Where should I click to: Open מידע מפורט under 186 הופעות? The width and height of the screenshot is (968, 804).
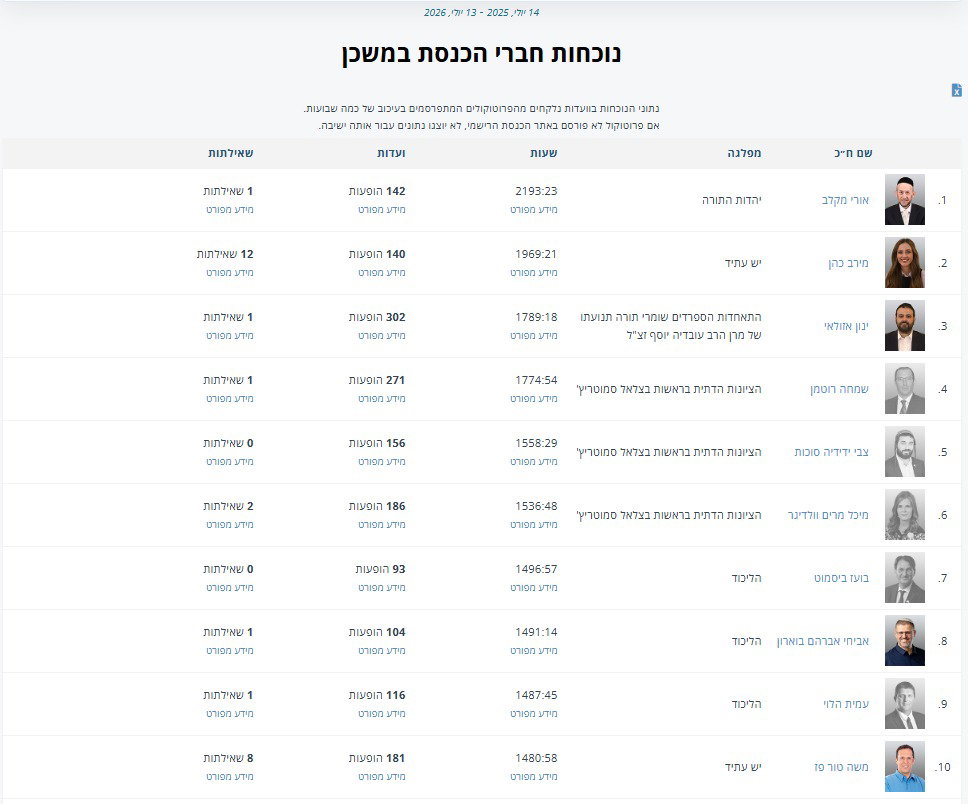point(382,525)
